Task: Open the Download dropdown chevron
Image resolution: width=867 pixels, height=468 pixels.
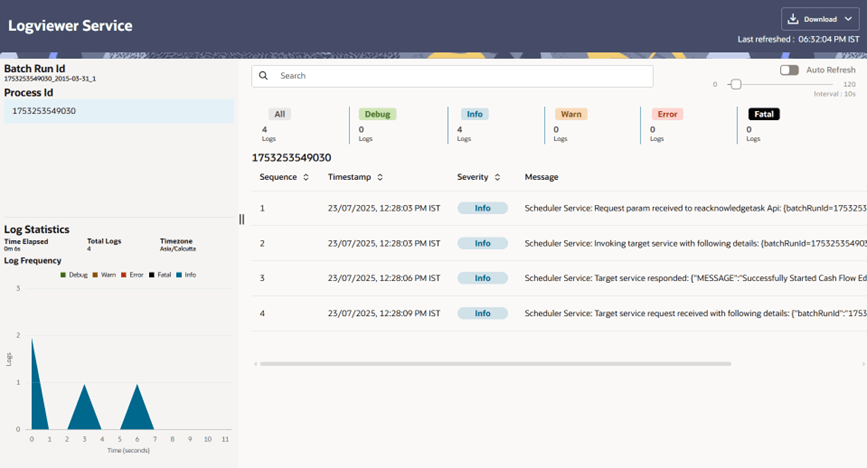Action: (x=848, y=19)
